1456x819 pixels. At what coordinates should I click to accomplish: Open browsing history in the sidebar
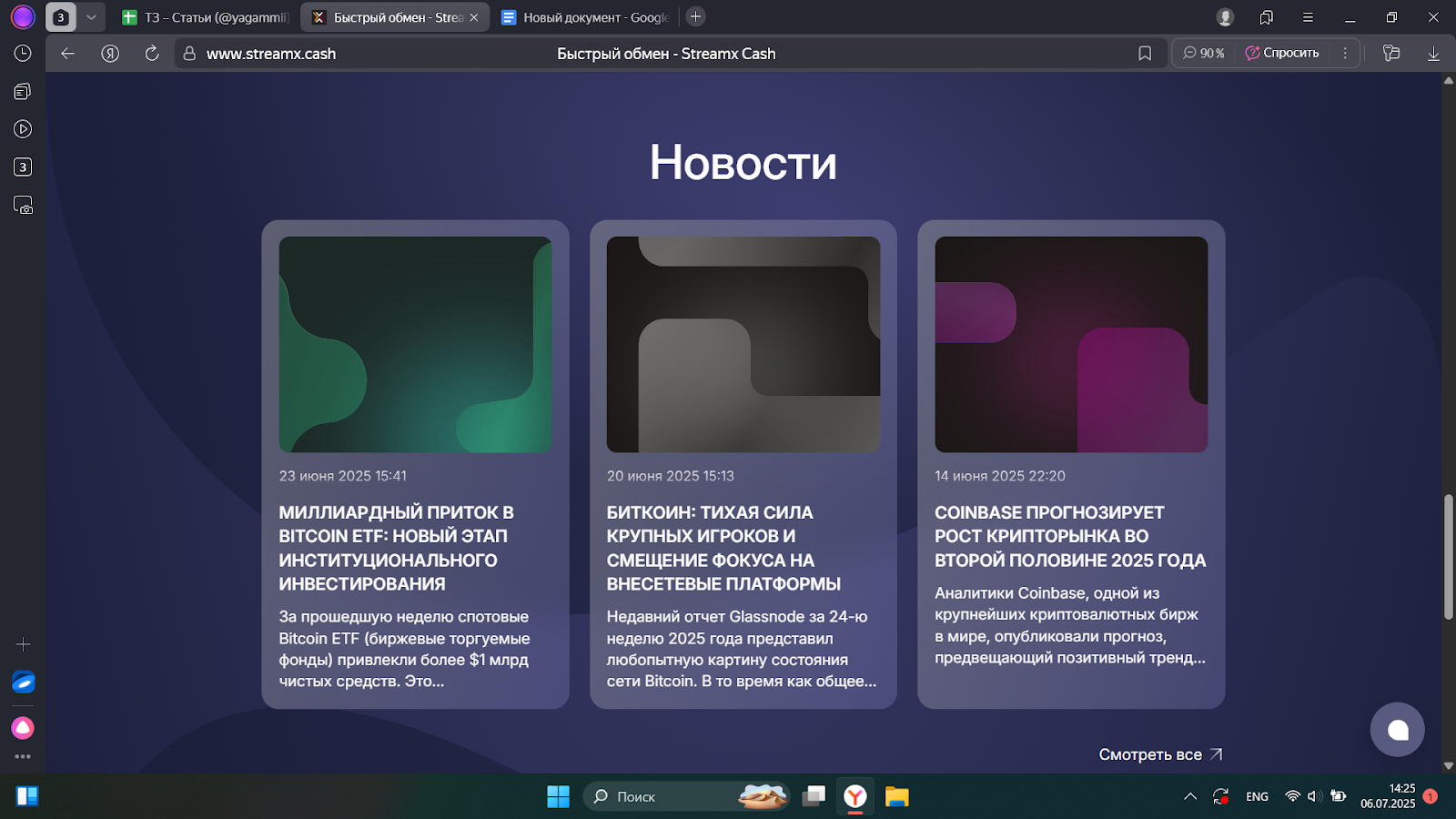pyautogui.click(x=23, y=53)
